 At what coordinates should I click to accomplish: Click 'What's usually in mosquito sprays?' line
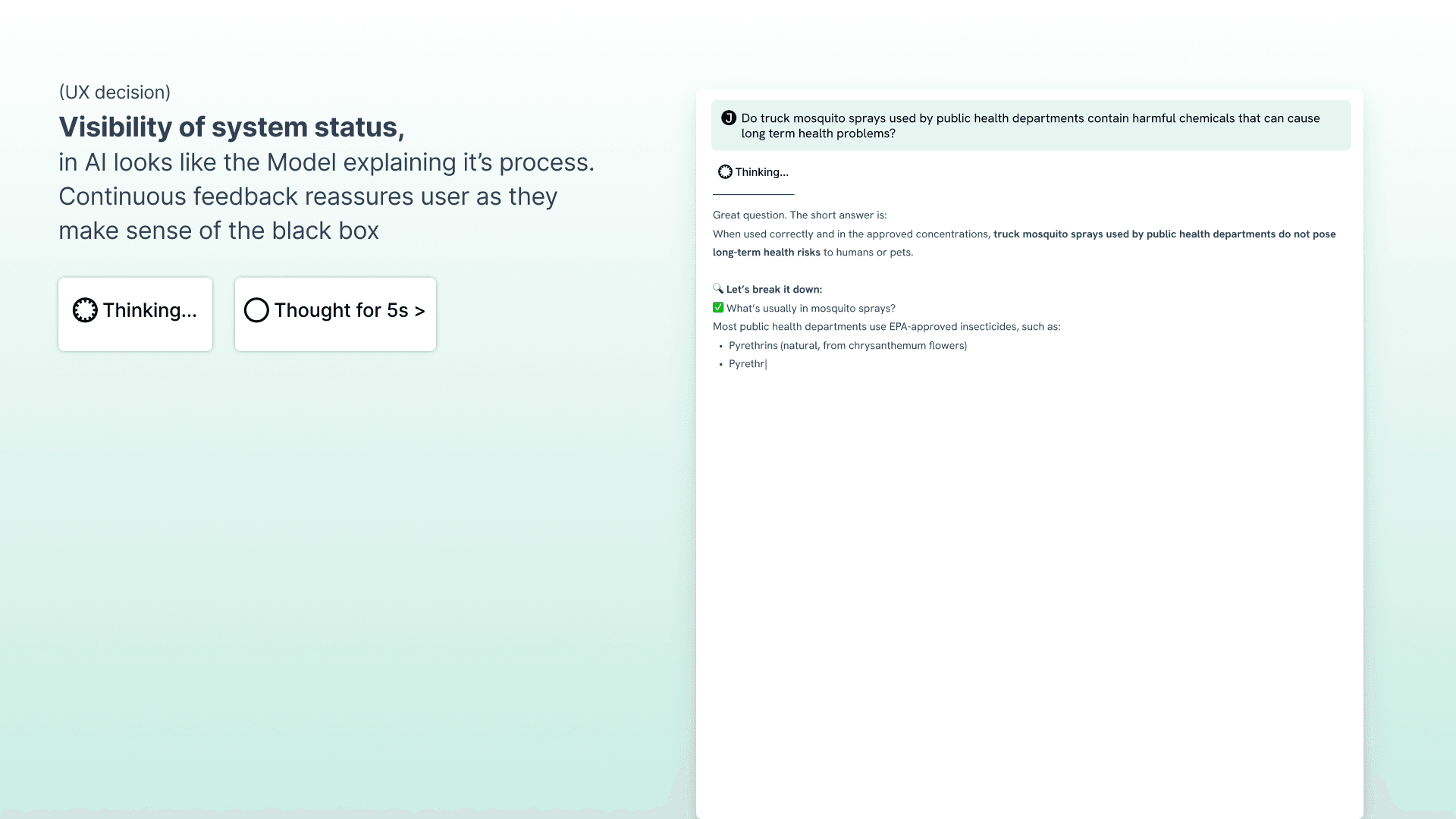811,309
